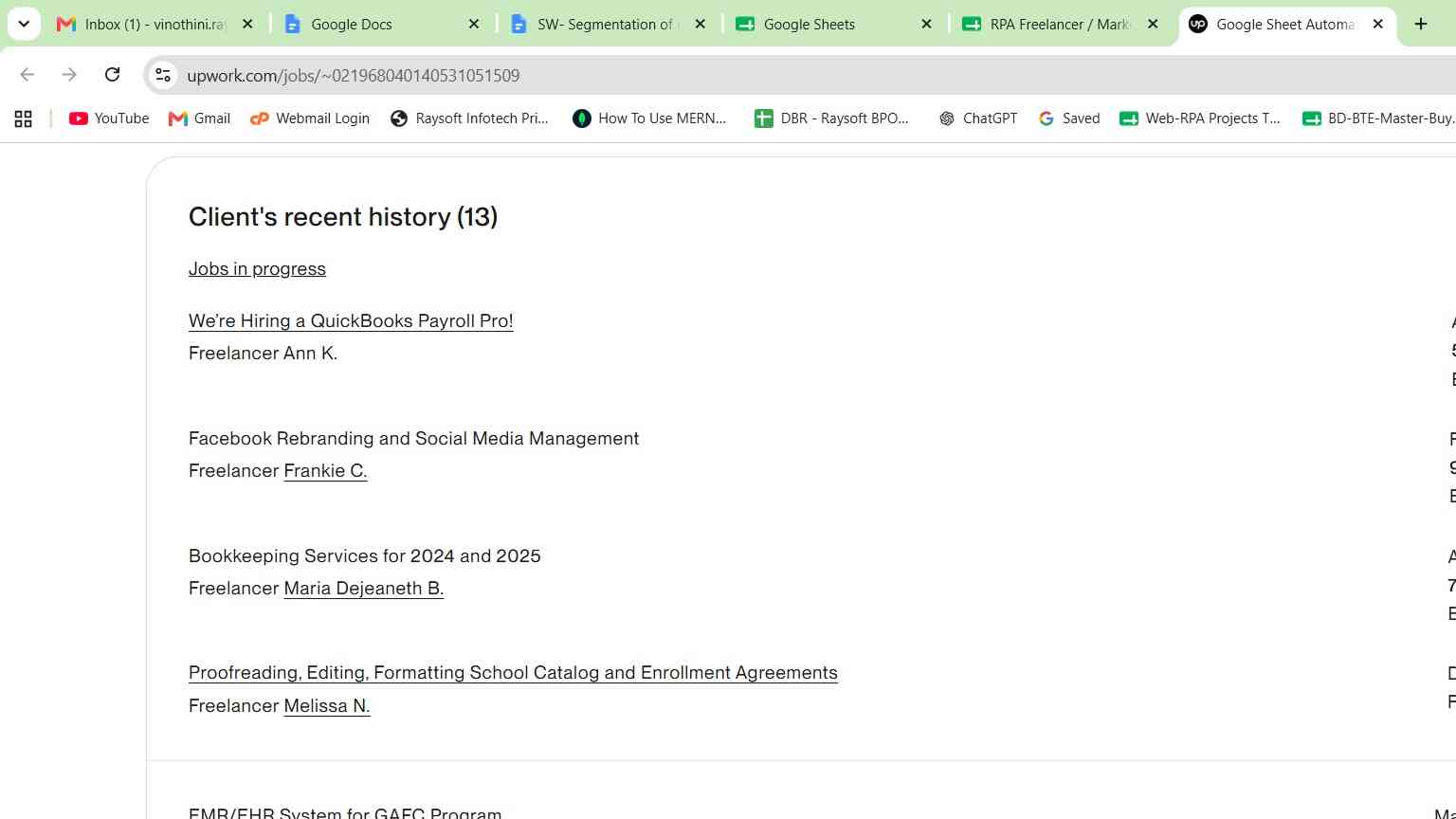Open Maria Dejeaneth B. profile link
This screenshot has height=819, width=1456.
tap(364, 589)
